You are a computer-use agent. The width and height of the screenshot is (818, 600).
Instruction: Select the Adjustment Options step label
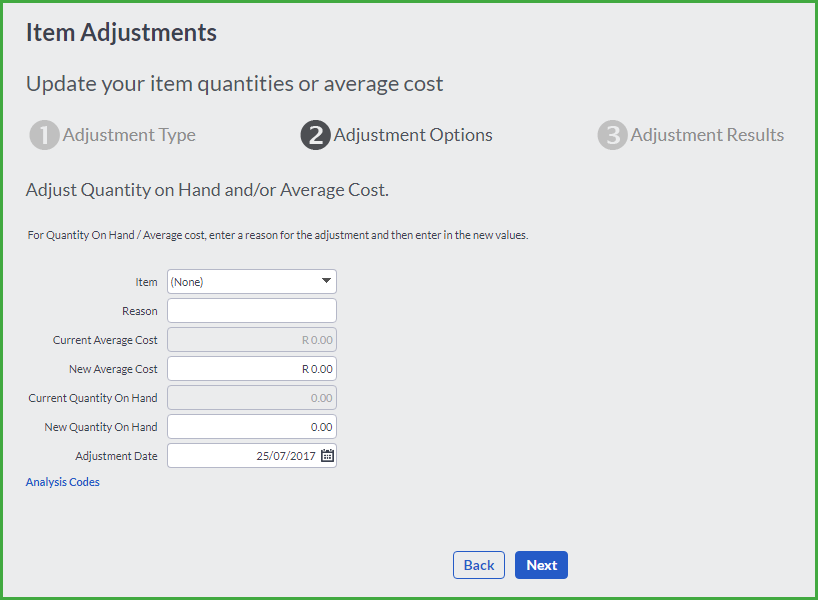pos(413,135)
